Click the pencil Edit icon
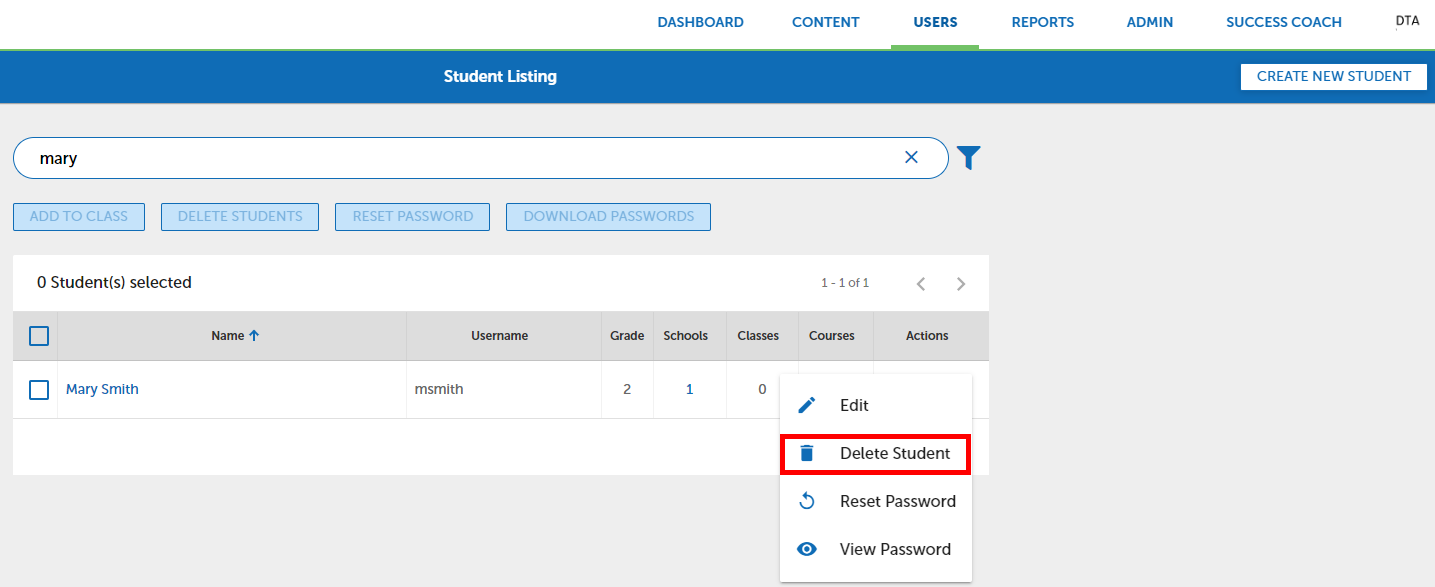The image size is (1435, 587). [807, 405]
